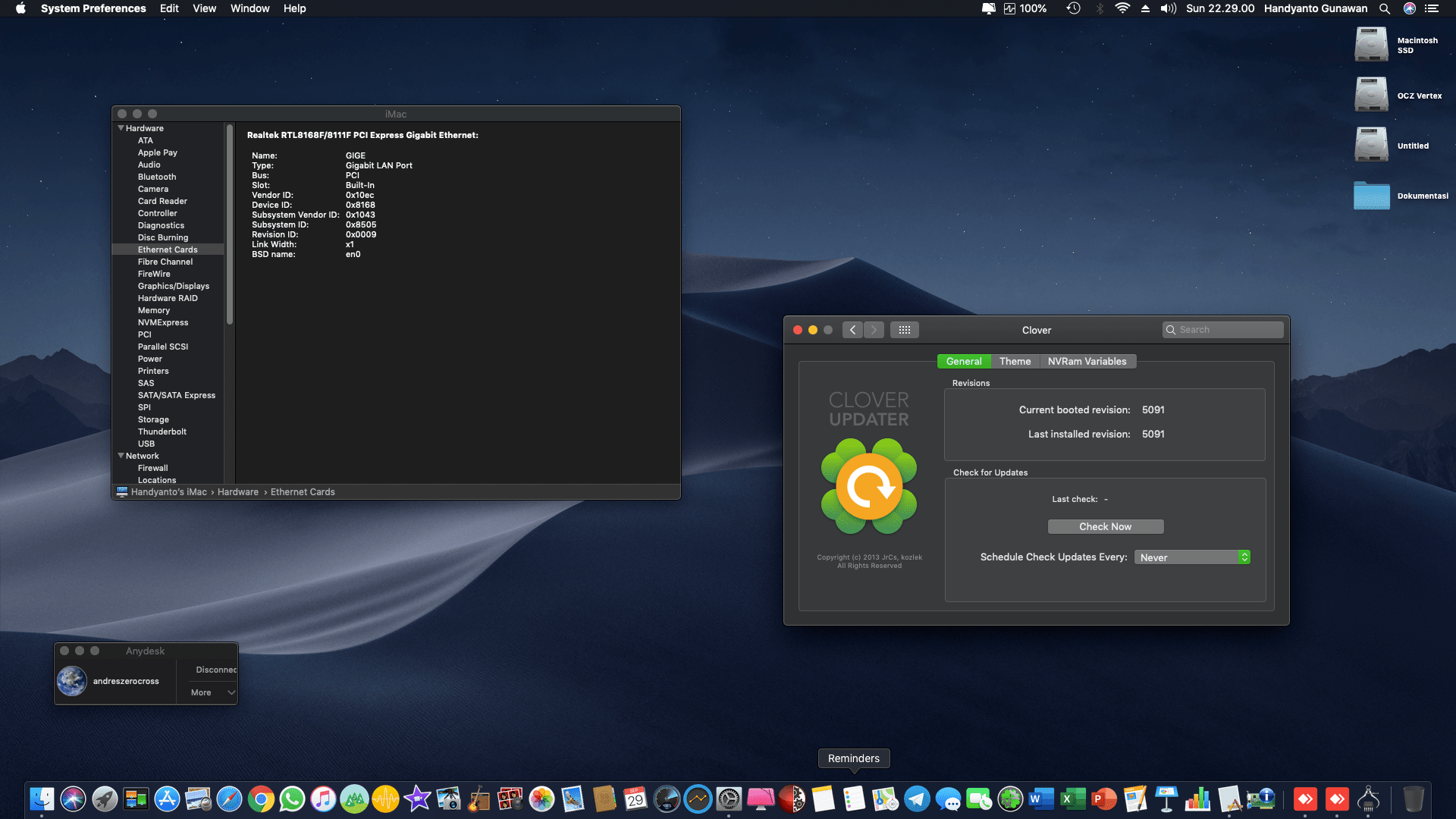Expand the Schedule Check Updates Every dropdown
The width and height of the screenshot is (1456, 819).
(x=1192, y=557)
